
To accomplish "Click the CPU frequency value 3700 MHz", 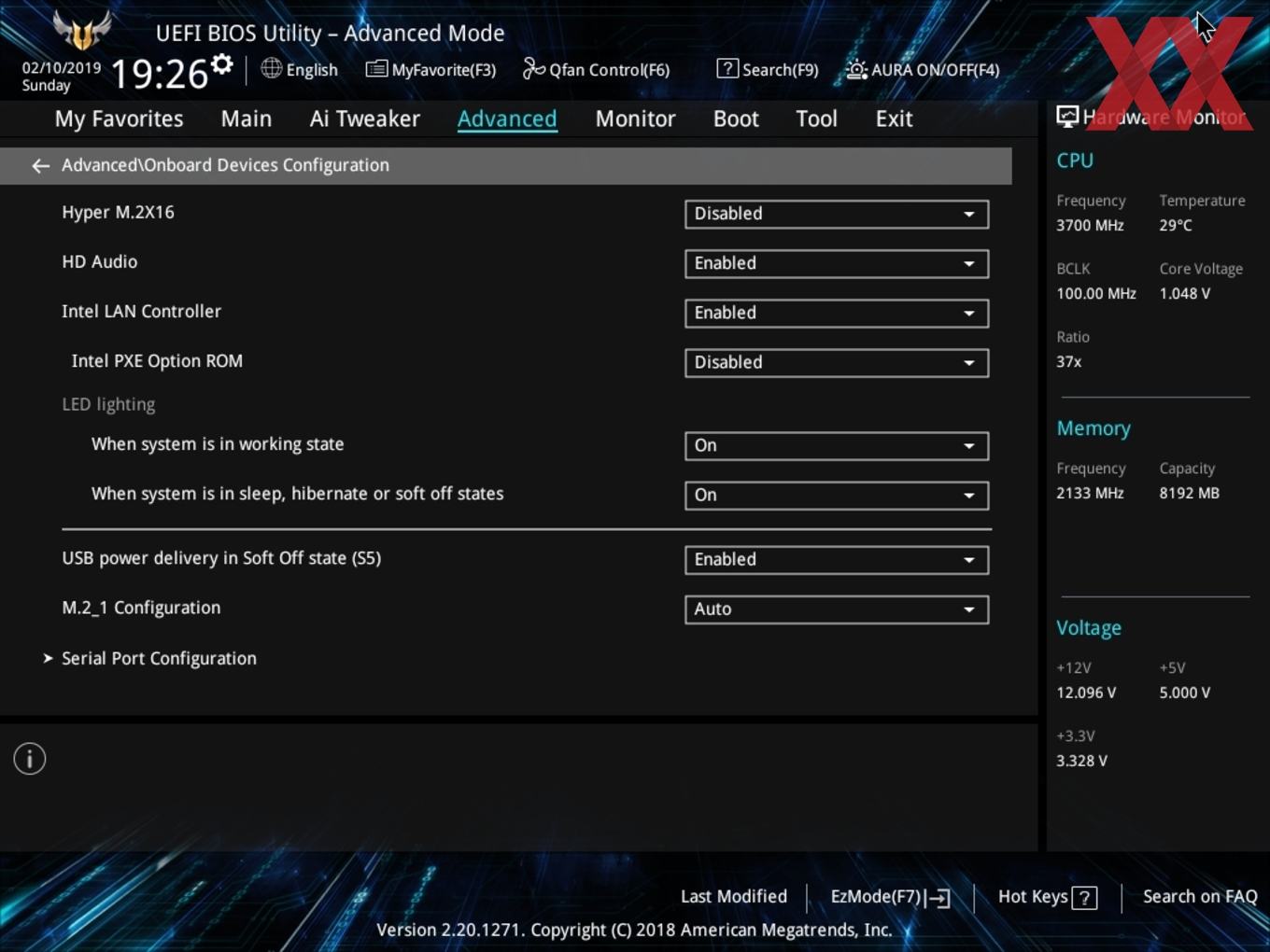I will coord(1090,225).
